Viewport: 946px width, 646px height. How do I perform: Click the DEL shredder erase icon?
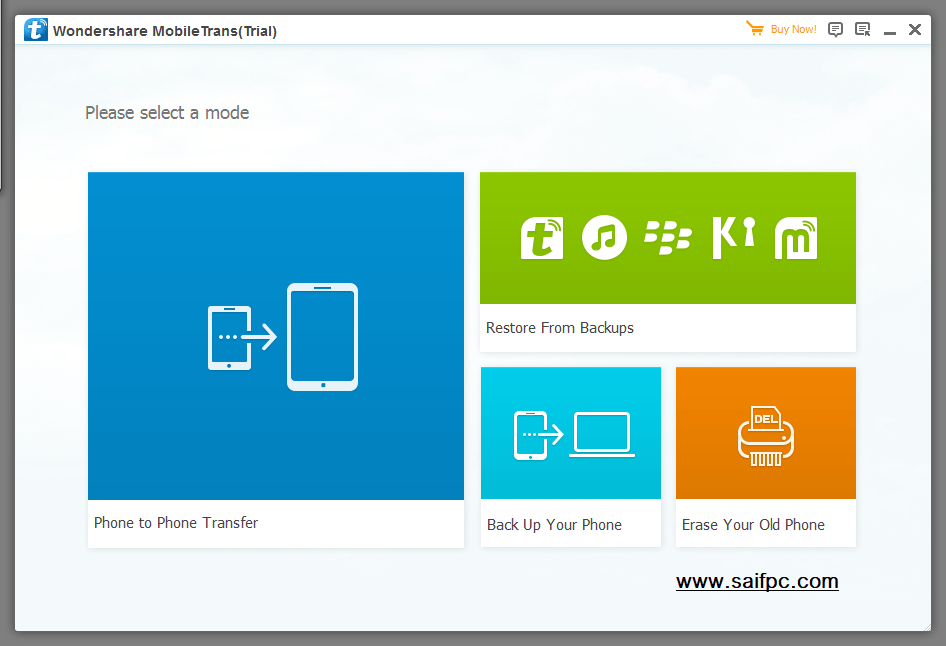[x=766, y=436]
